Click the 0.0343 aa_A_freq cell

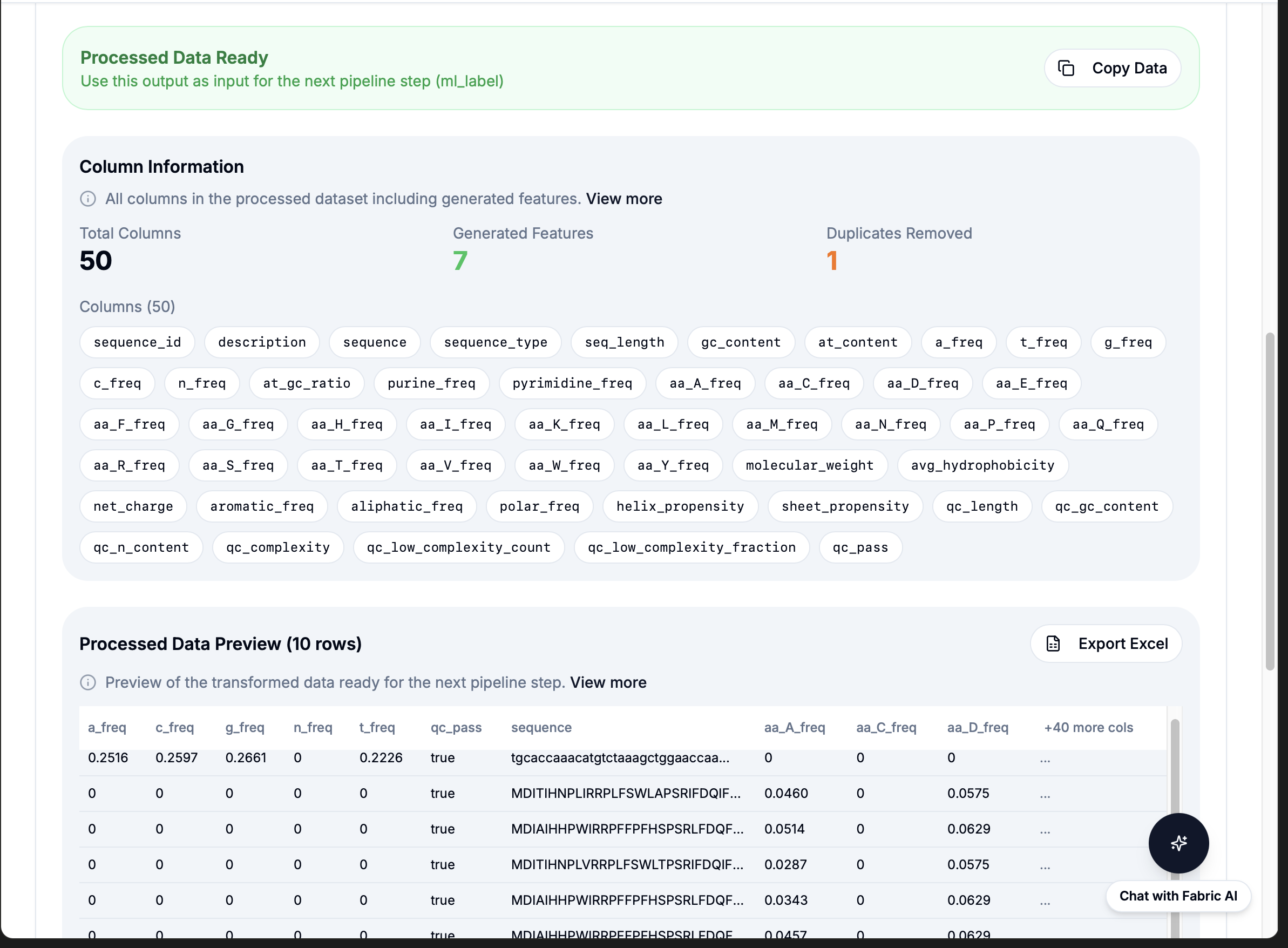tap(785, 900)
